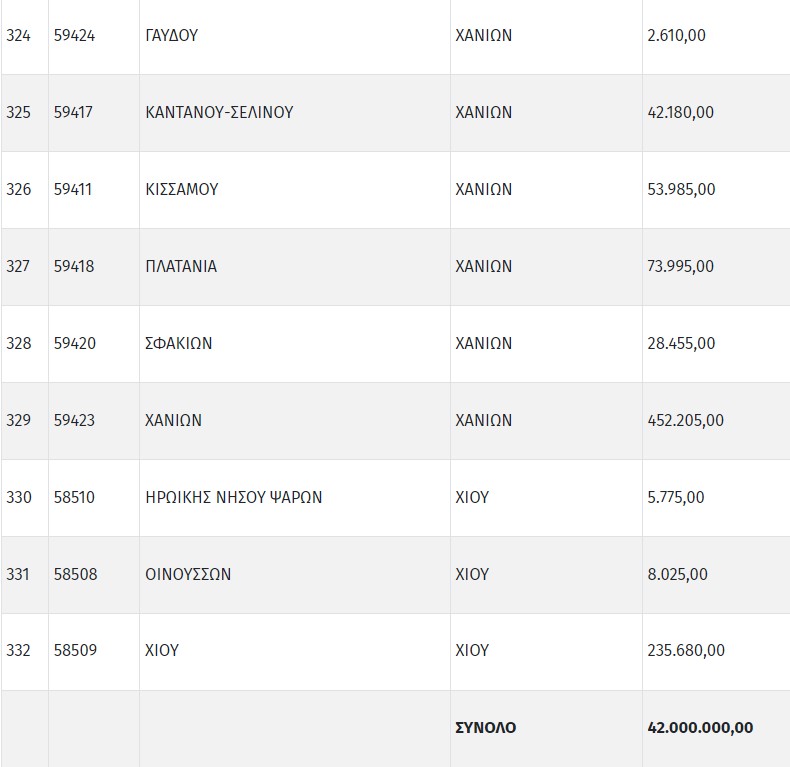The image size is (790, 767).
Task: Select ΗΡΩΙΚΗΣ ΝΗΣΟΥ ΨΑΡΩΝ cell
Action: coord(233,498)
